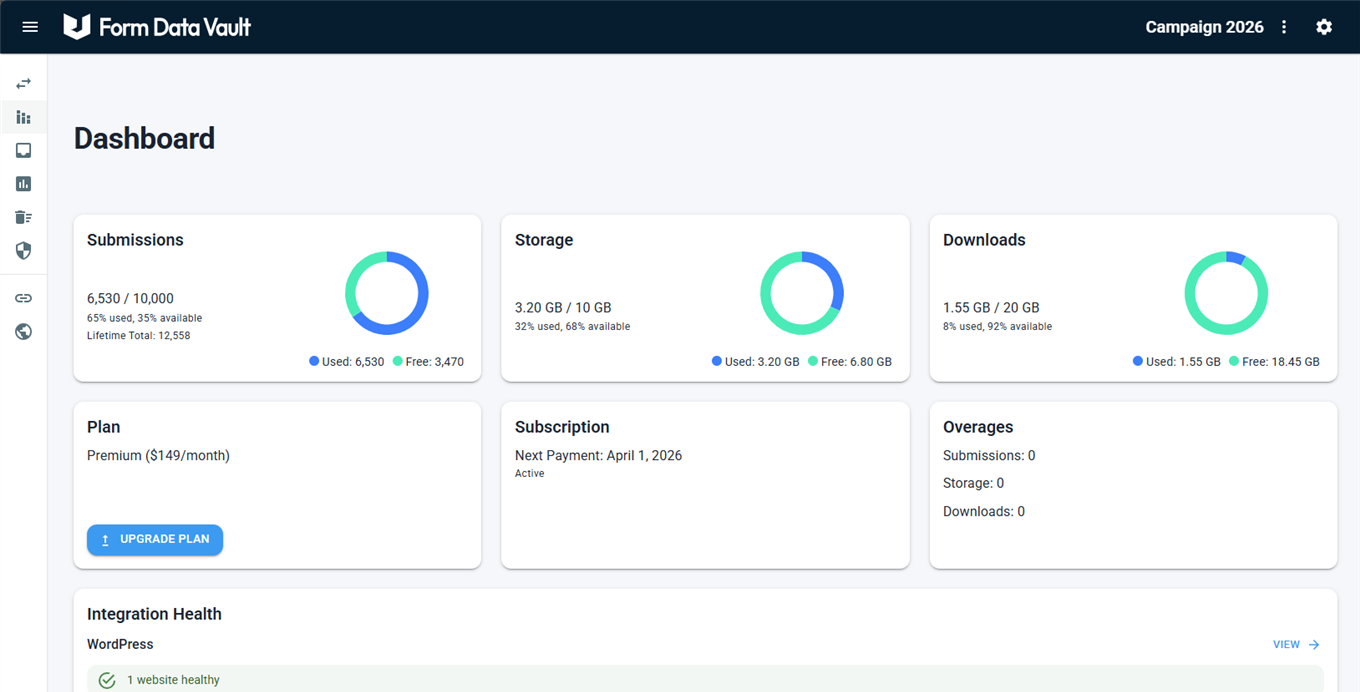Click the Downloads donut chart

click(1226, 293)
